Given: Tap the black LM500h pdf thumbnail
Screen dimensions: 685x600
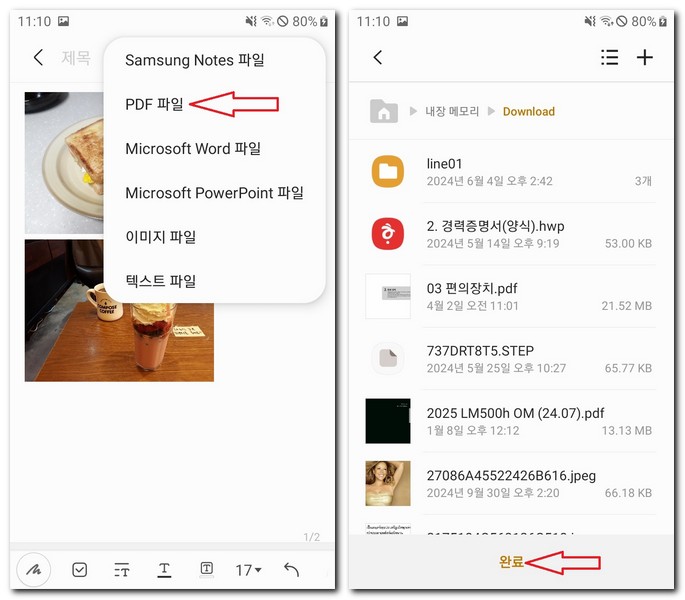Looking at the screenshot, I should coord(388,421).
